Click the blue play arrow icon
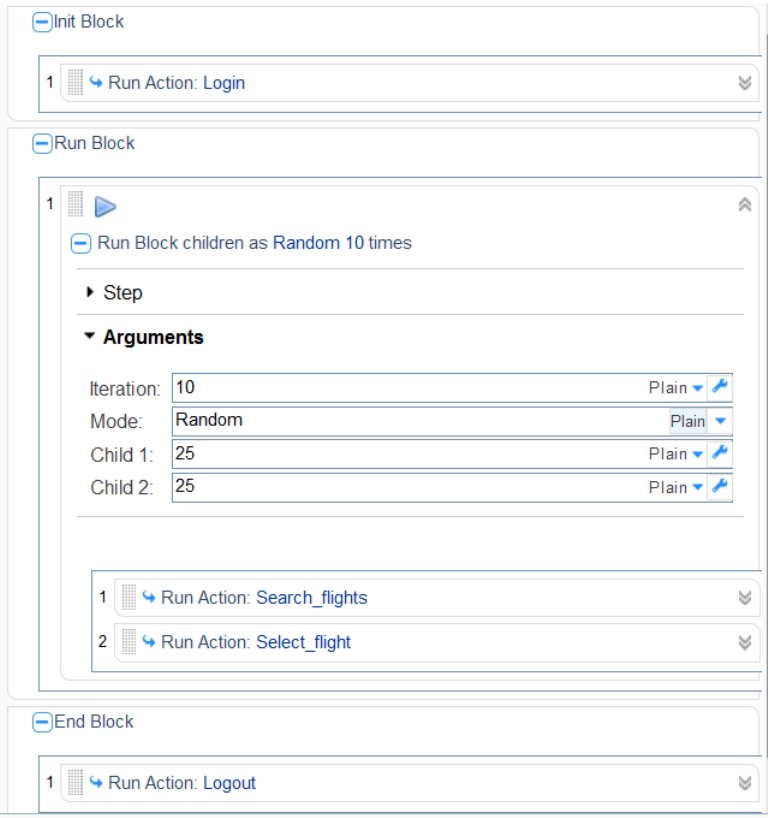This screenshot has width=768, height=818. coord(105,207)
